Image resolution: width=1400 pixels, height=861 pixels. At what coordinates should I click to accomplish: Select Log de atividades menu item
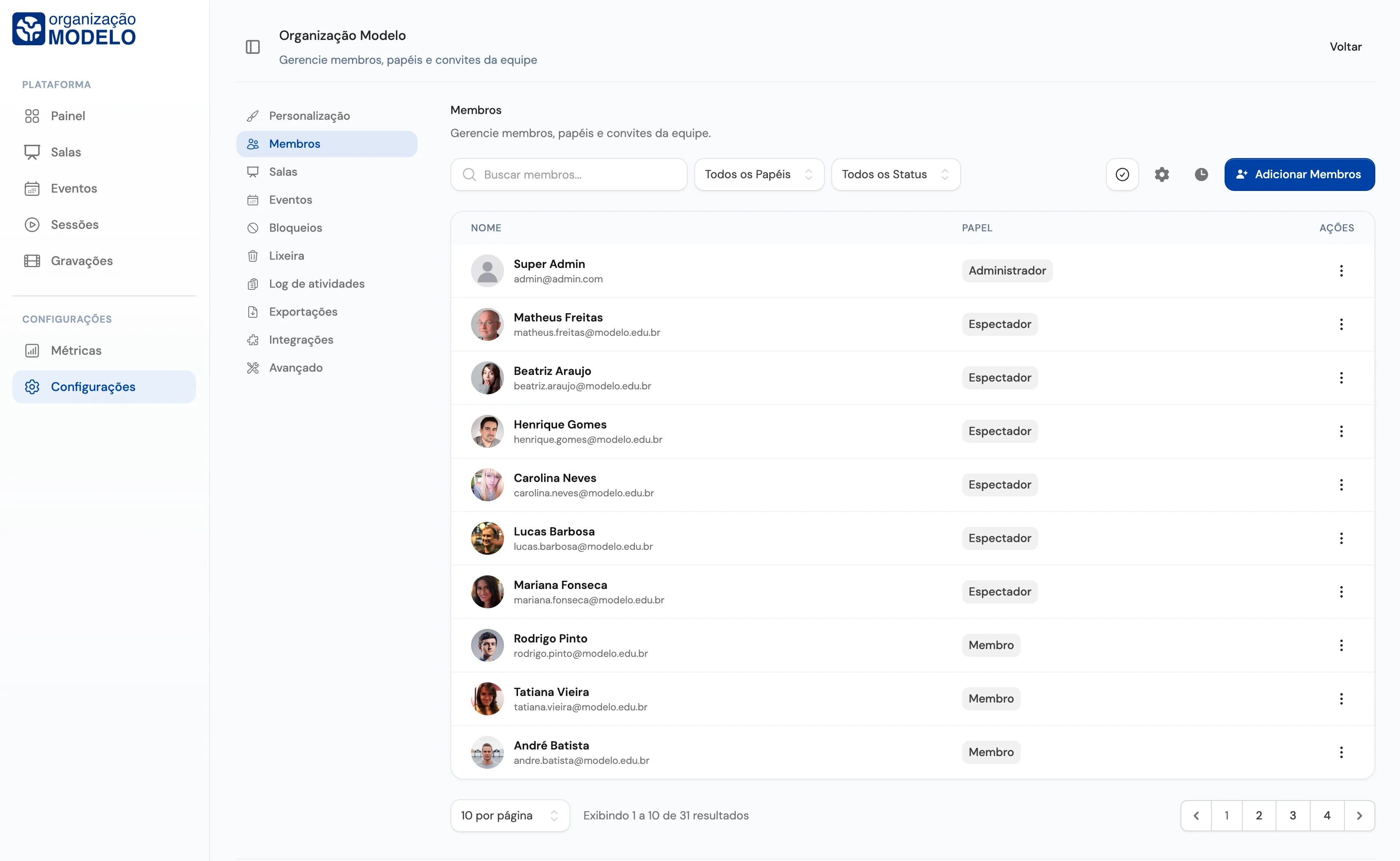316,284
